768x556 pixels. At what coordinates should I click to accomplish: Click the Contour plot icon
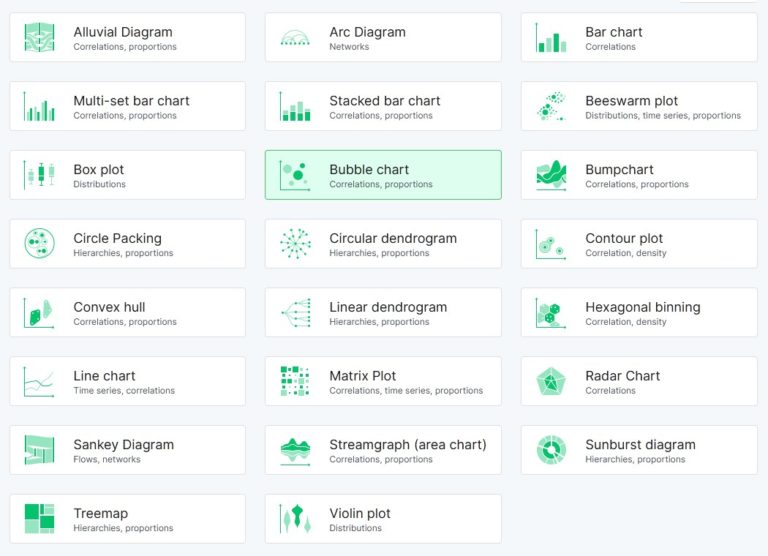coord(551,243)
